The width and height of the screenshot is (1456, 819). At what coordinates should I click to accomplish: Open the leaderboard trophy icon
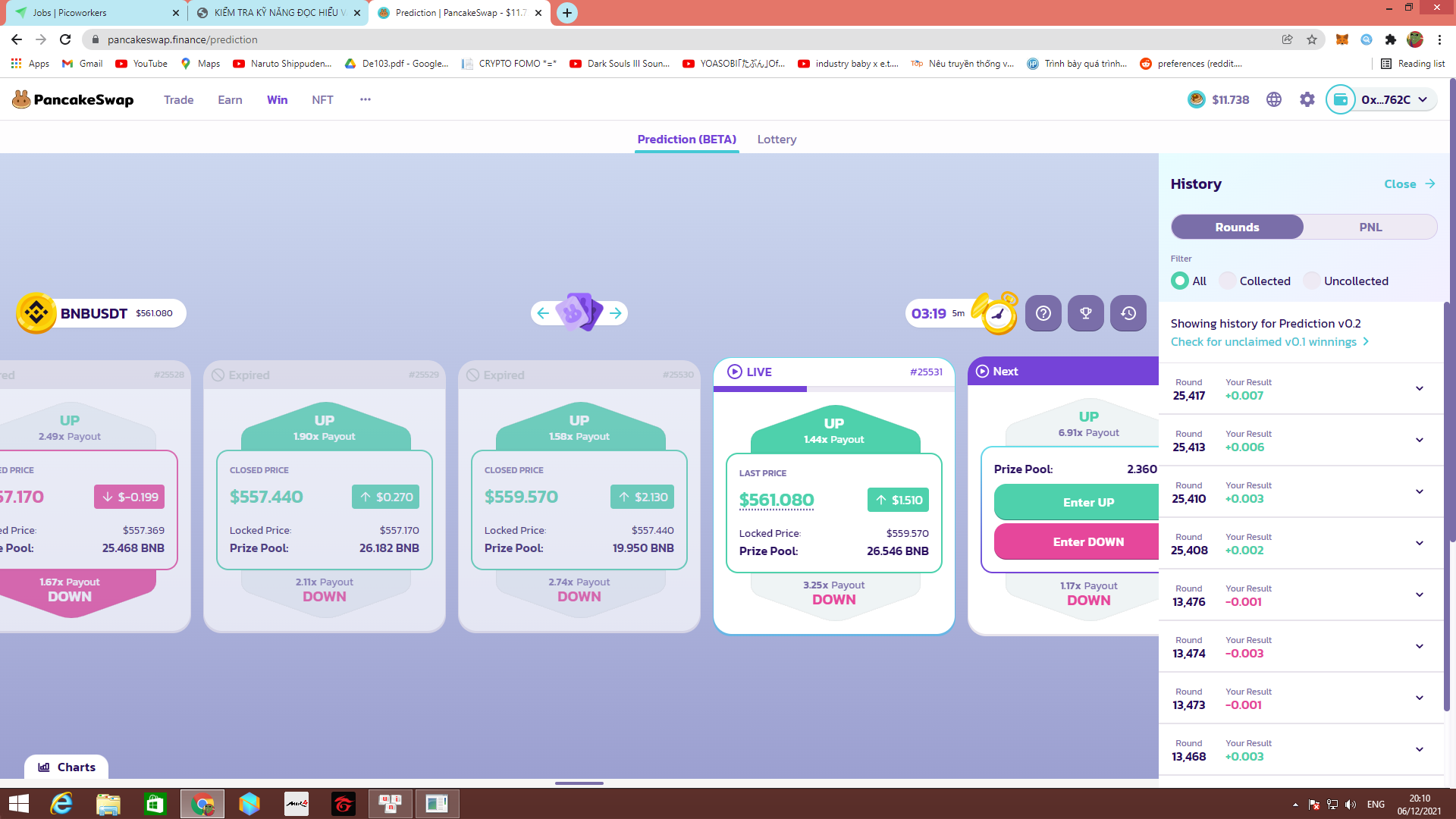point(1085,313)
